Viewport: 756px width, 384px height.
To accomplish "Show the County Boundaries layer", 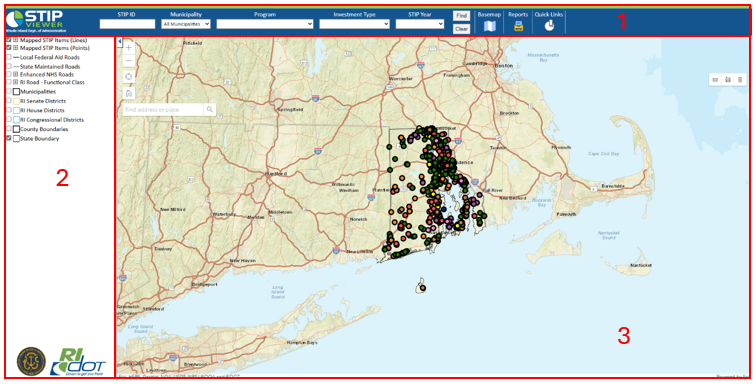I will point(9,129).
